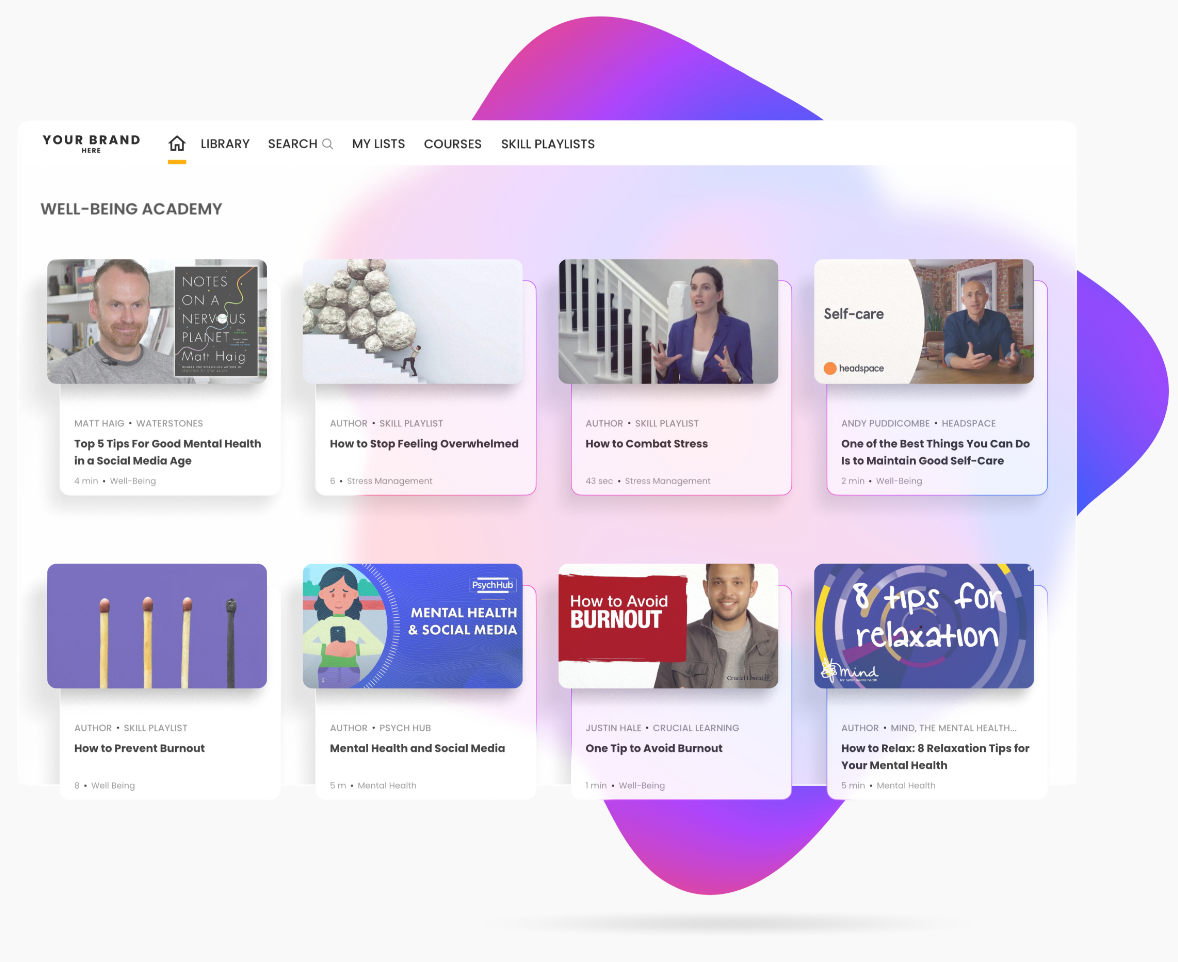
Task: Click the search magnifier icon
Action: (x=328, y=144)
